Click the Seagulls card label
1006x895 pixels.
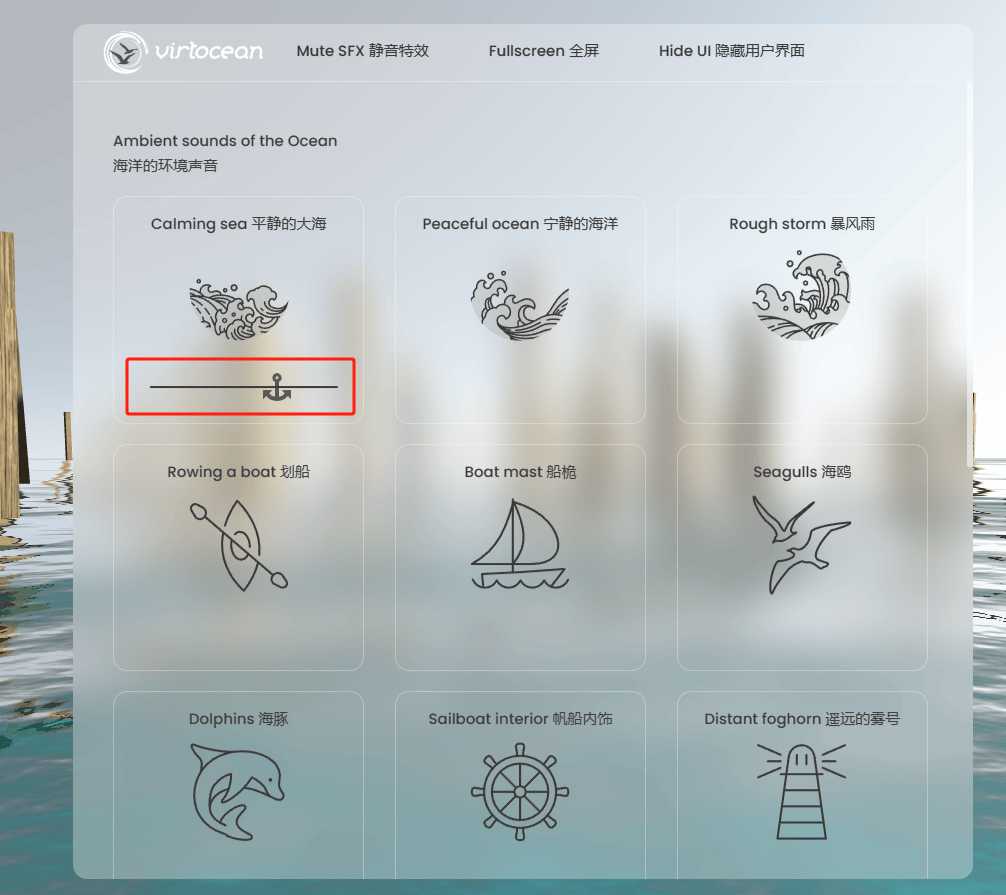pyautogui.click(x=802, y=472)
